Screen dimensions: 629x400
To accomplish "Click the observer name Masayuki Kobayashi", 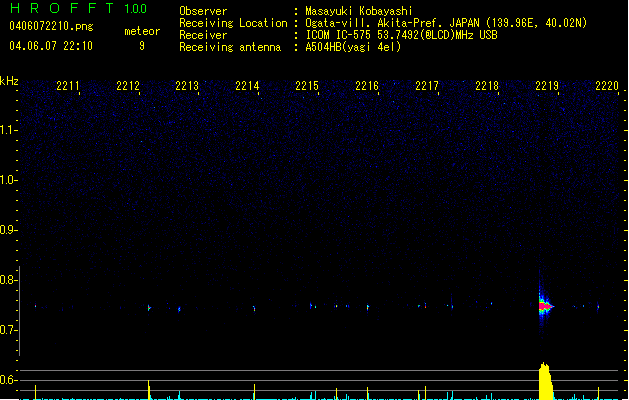I will click(x=359, y=11).
